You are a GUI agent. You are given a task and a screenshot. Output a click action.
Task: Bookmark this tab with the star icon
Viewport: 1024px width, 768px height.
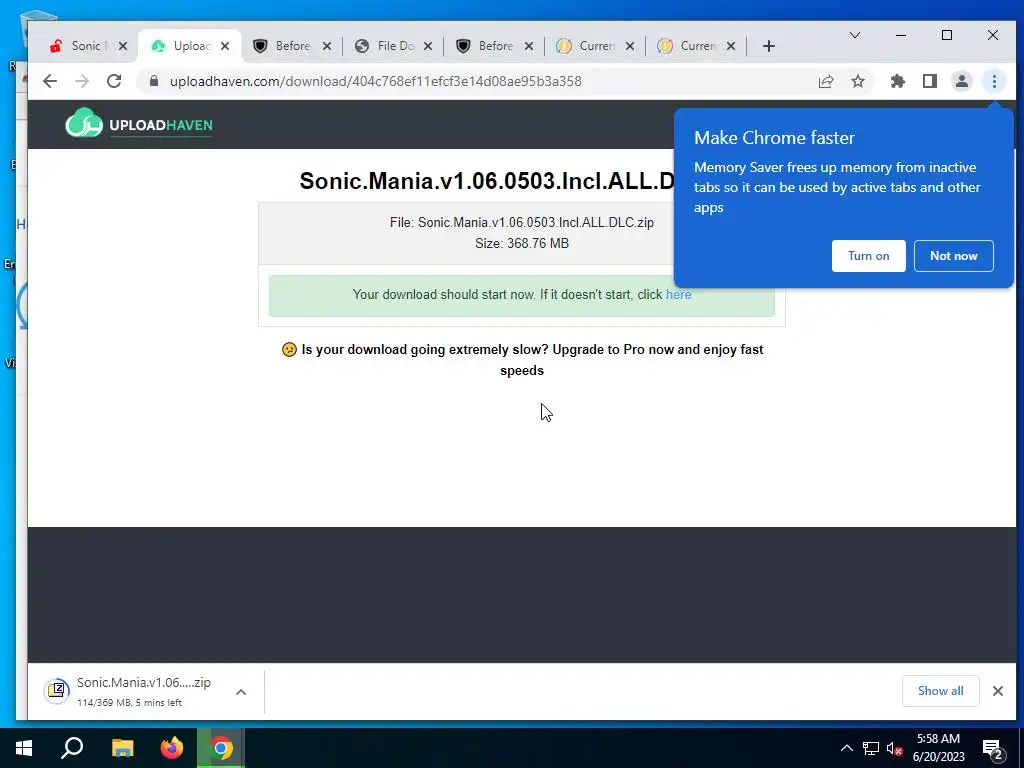click(857, 81)
